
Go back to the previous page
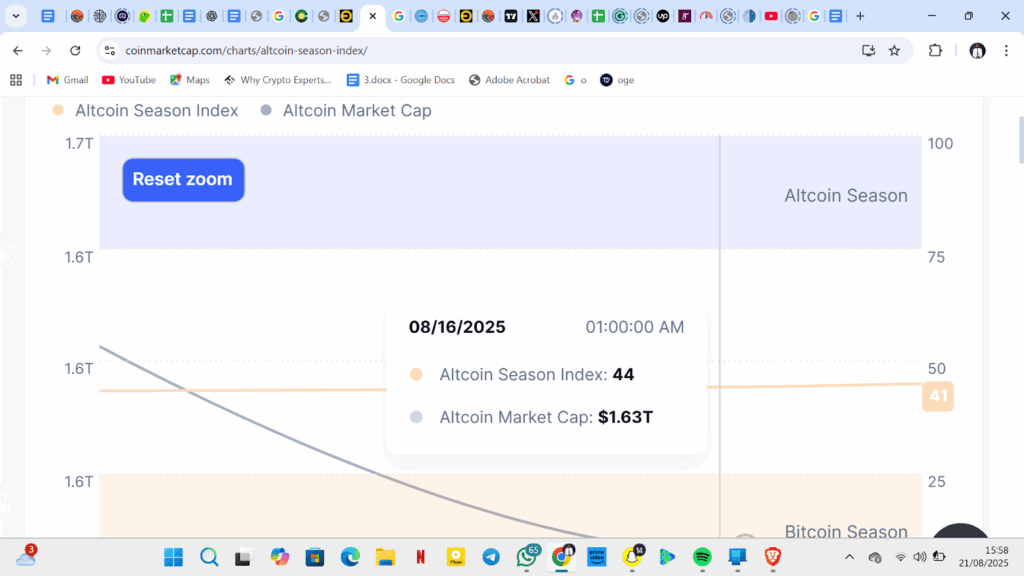18,50
